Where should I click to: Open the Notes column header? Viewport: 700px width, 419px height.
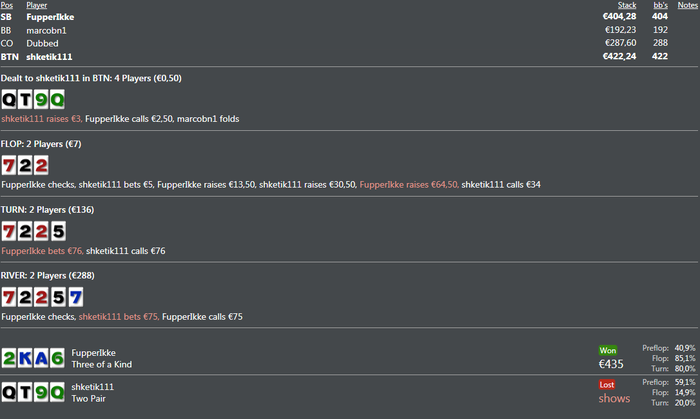point(687,5)
